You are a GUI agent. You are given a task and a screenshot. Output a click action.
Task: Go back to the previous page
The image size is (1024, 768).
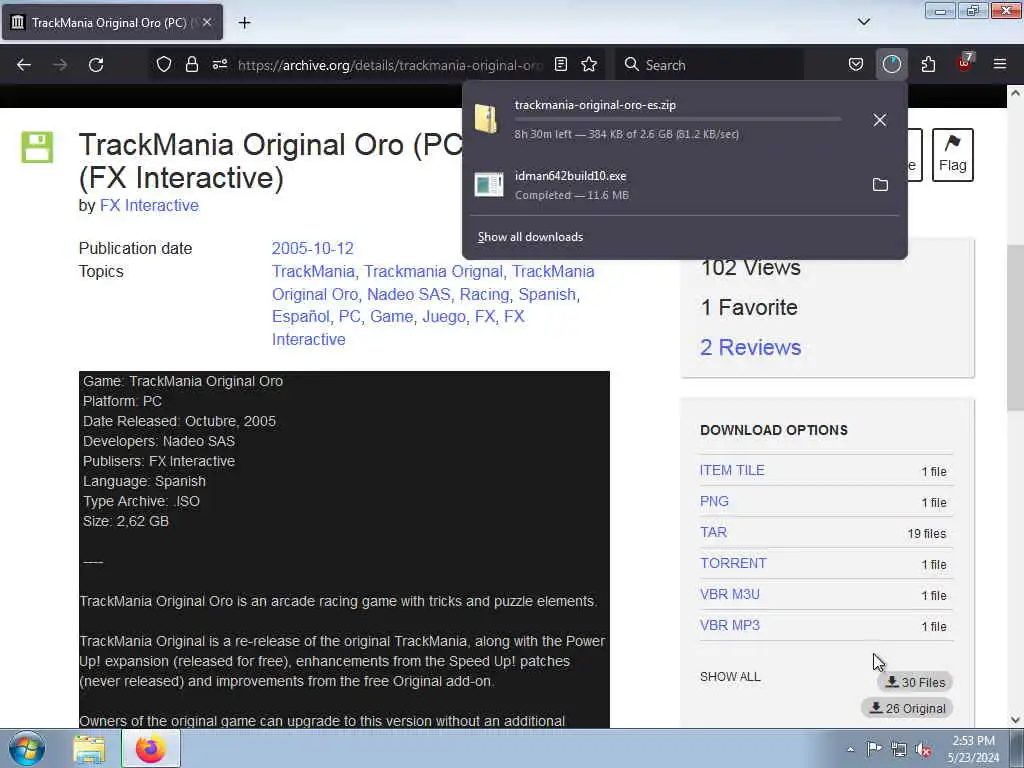click(x=24, y=65)
